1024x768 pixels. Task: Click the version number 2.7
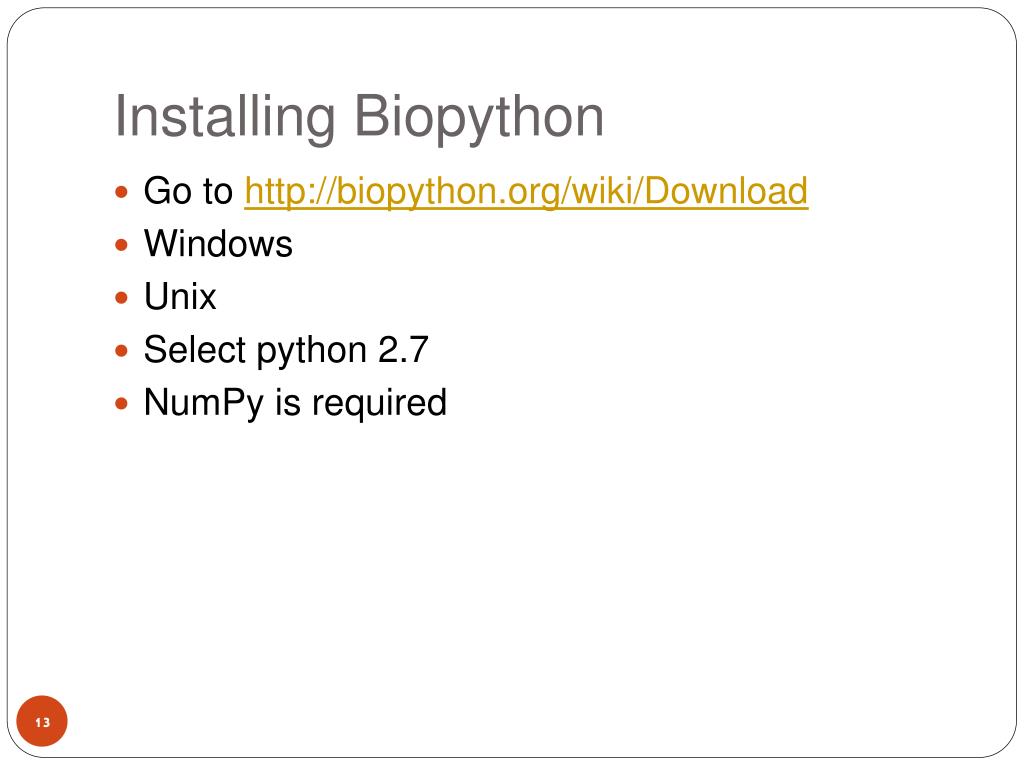pos(403,349)
